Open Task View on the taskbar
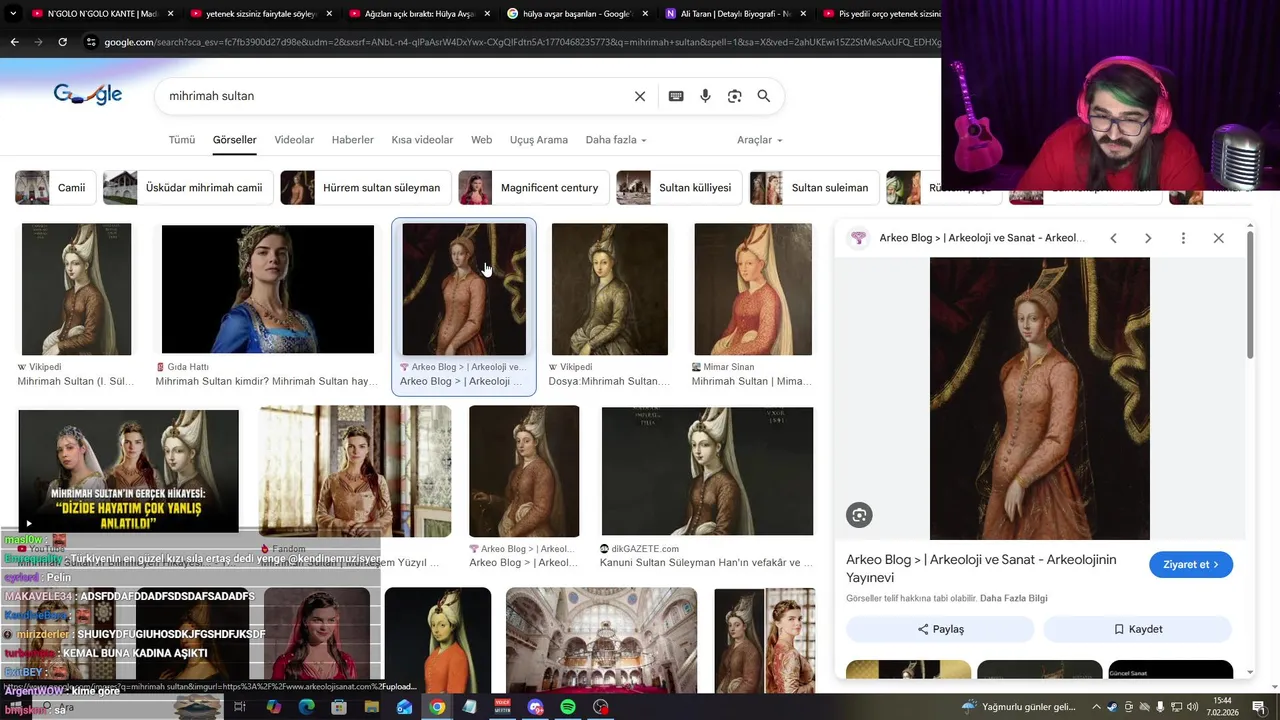The image size is (1280, 720). [240, 707]
